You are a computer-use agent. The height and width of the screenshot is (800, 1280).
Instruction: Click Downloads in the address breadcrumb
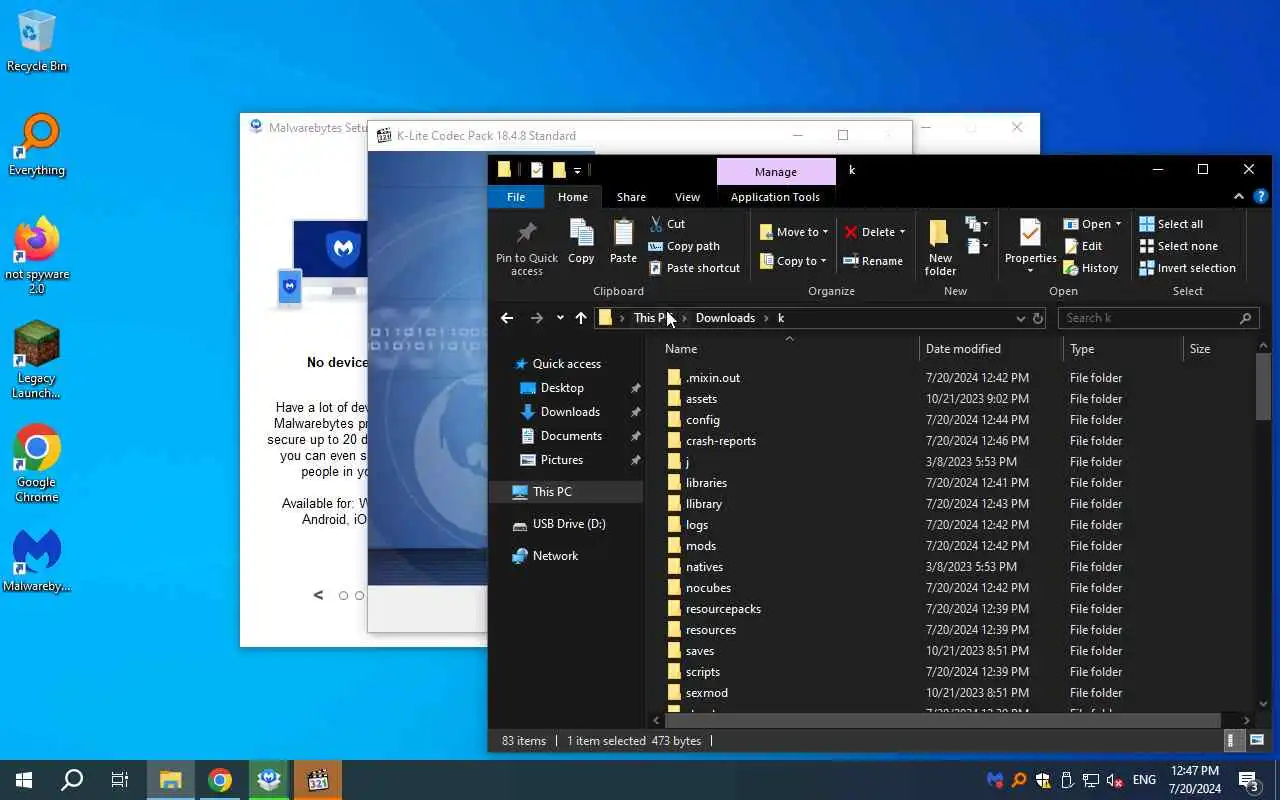(x=725, y=318)
